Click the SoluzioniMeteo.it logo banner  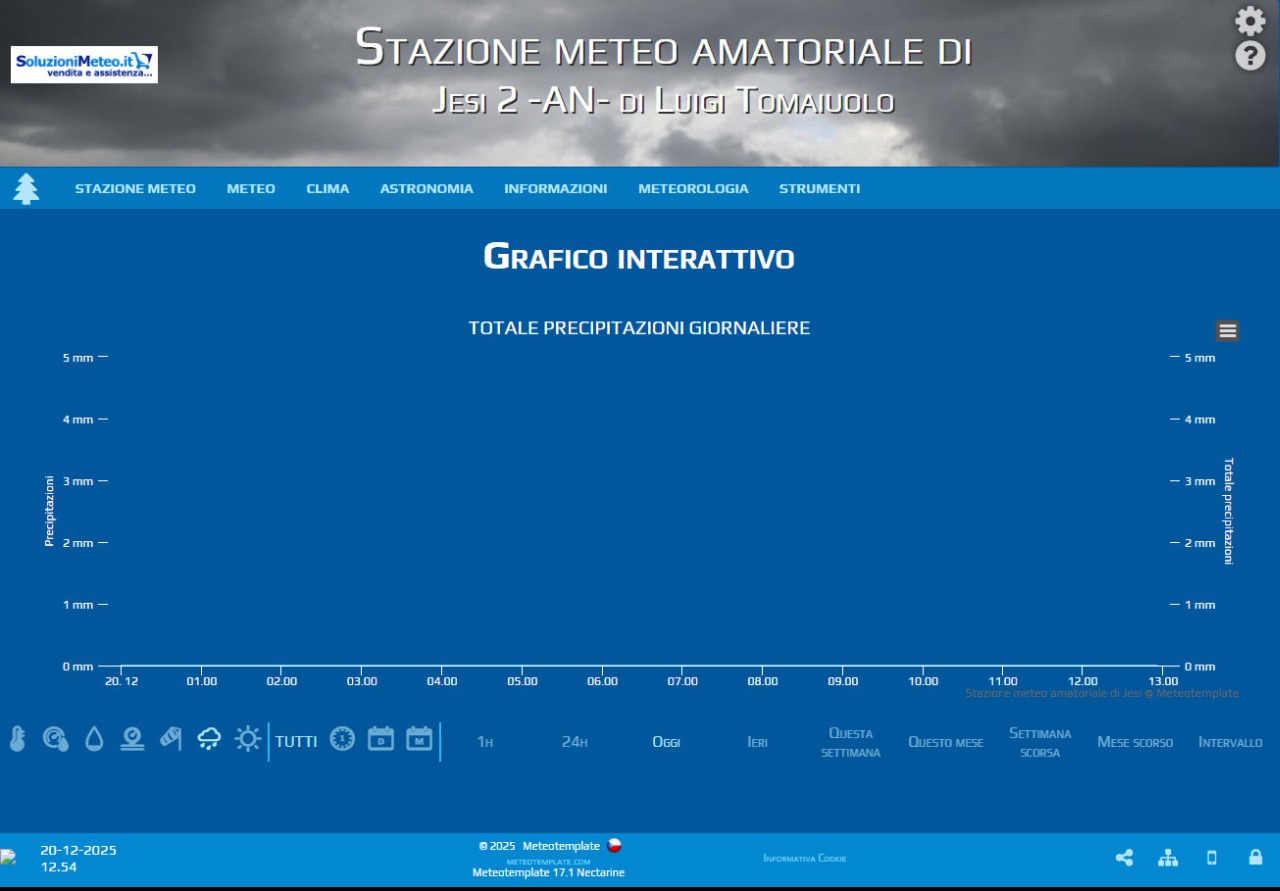tap(84, 65)
